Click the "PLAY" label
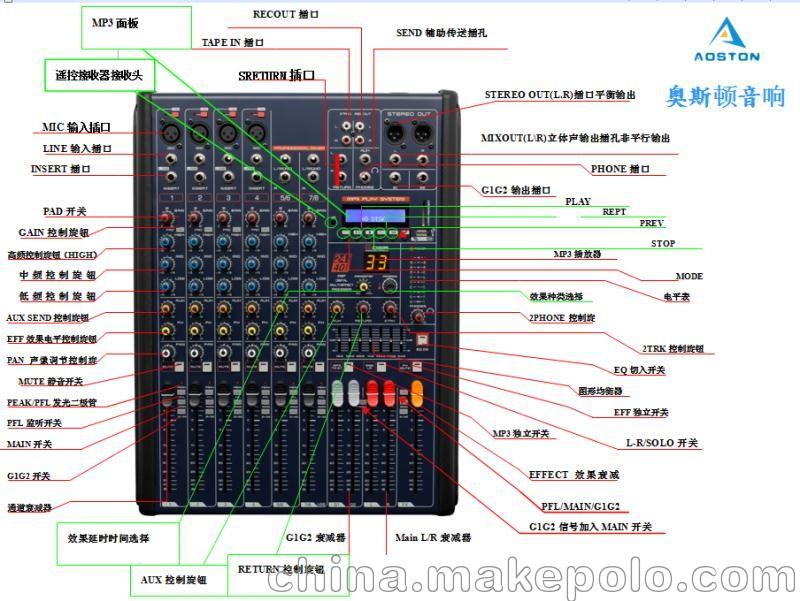 pyautogui.click(x=578, y=202)
